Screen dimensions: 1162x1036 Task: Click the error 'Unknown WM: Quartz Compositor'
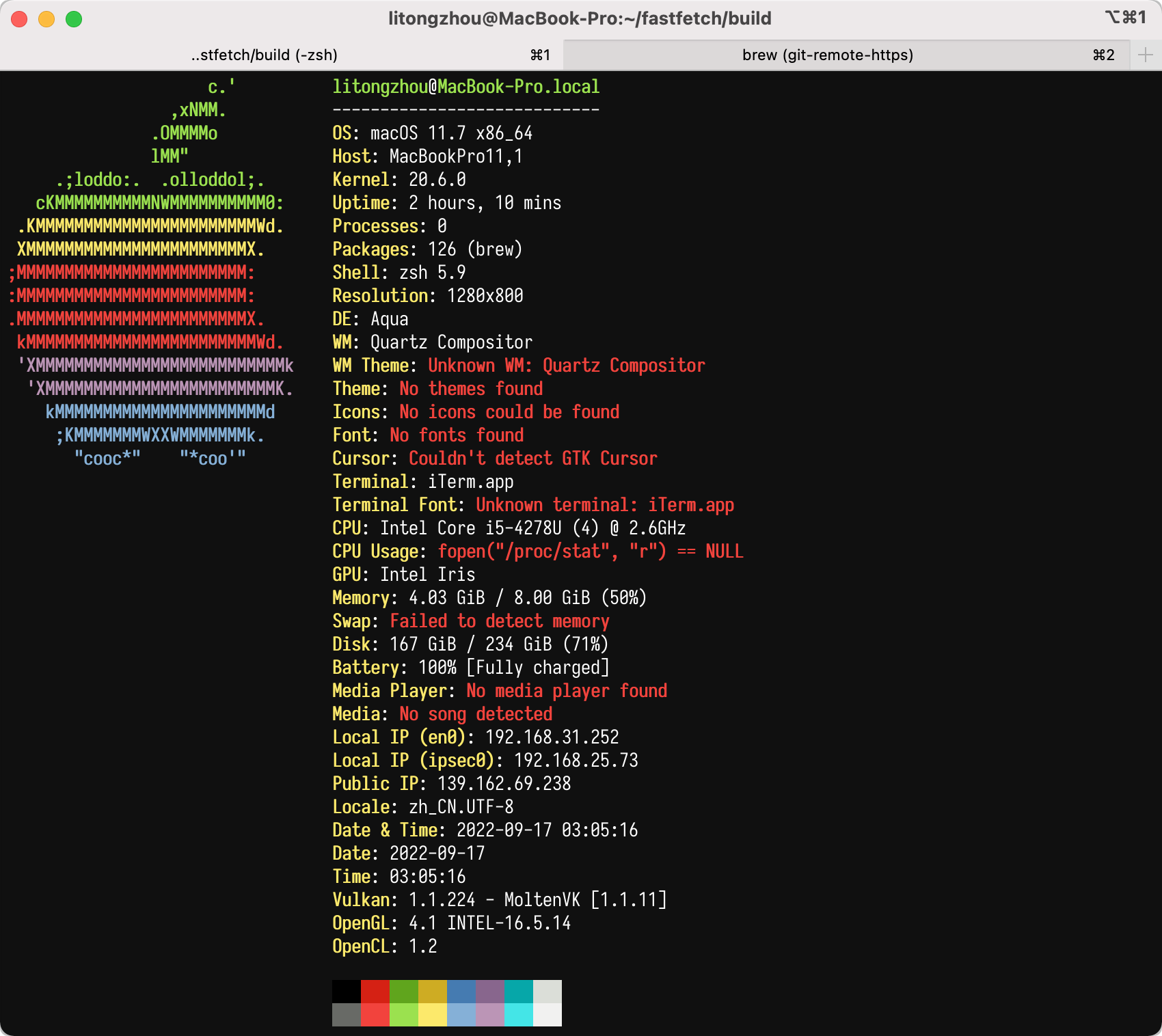[567, 366]
